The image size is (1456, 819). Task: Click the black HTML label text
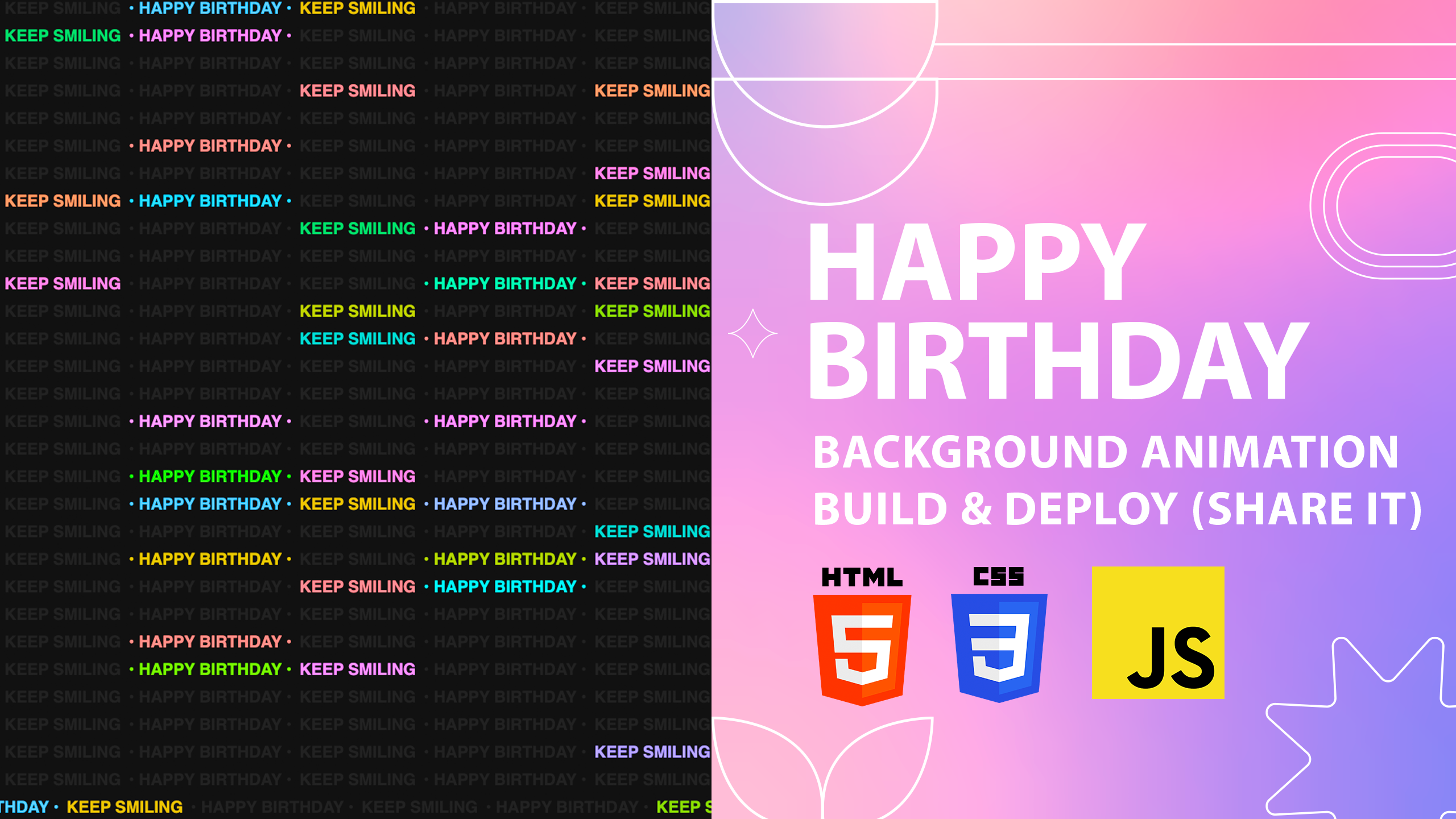coord(862,577)
